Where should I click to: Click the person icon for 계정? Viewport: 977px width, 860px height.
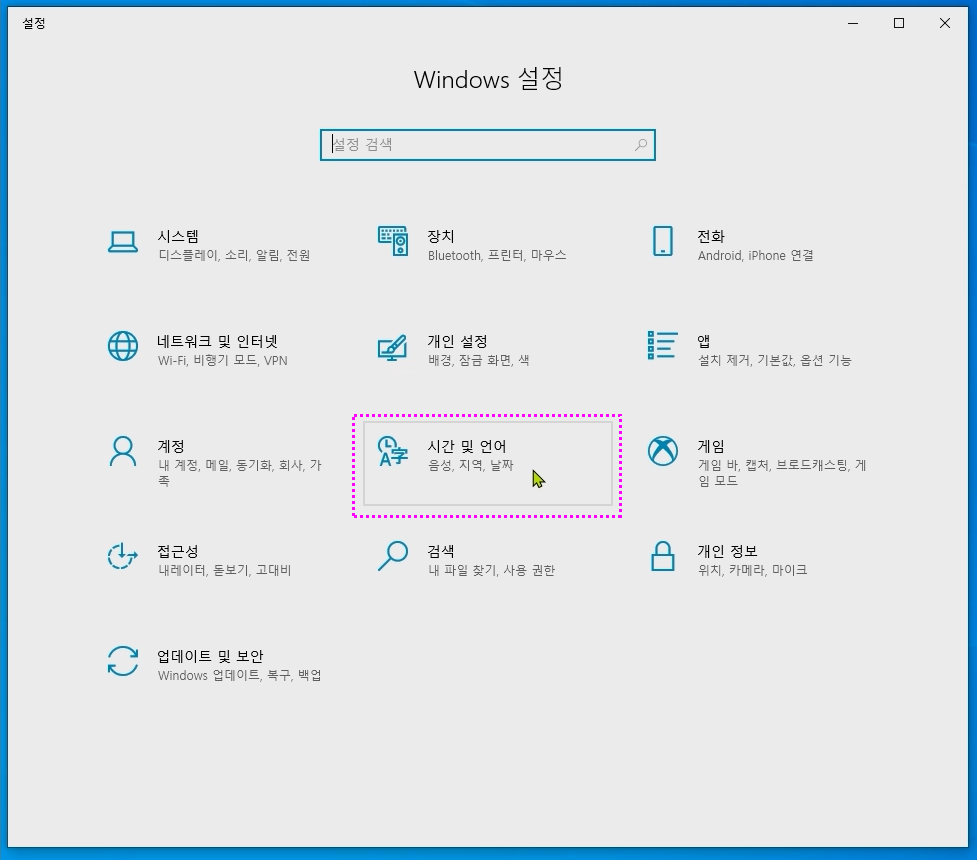123,451
